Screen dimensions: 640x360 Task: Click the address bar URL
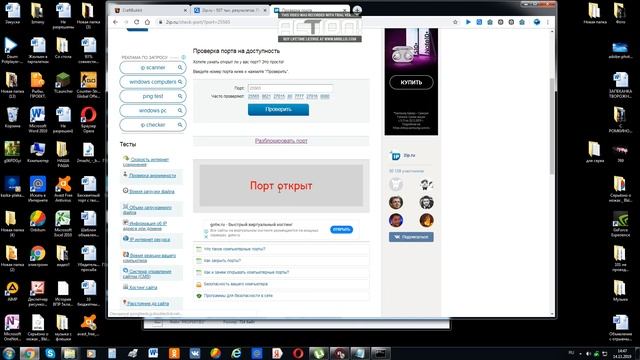[x=198, y=22]
